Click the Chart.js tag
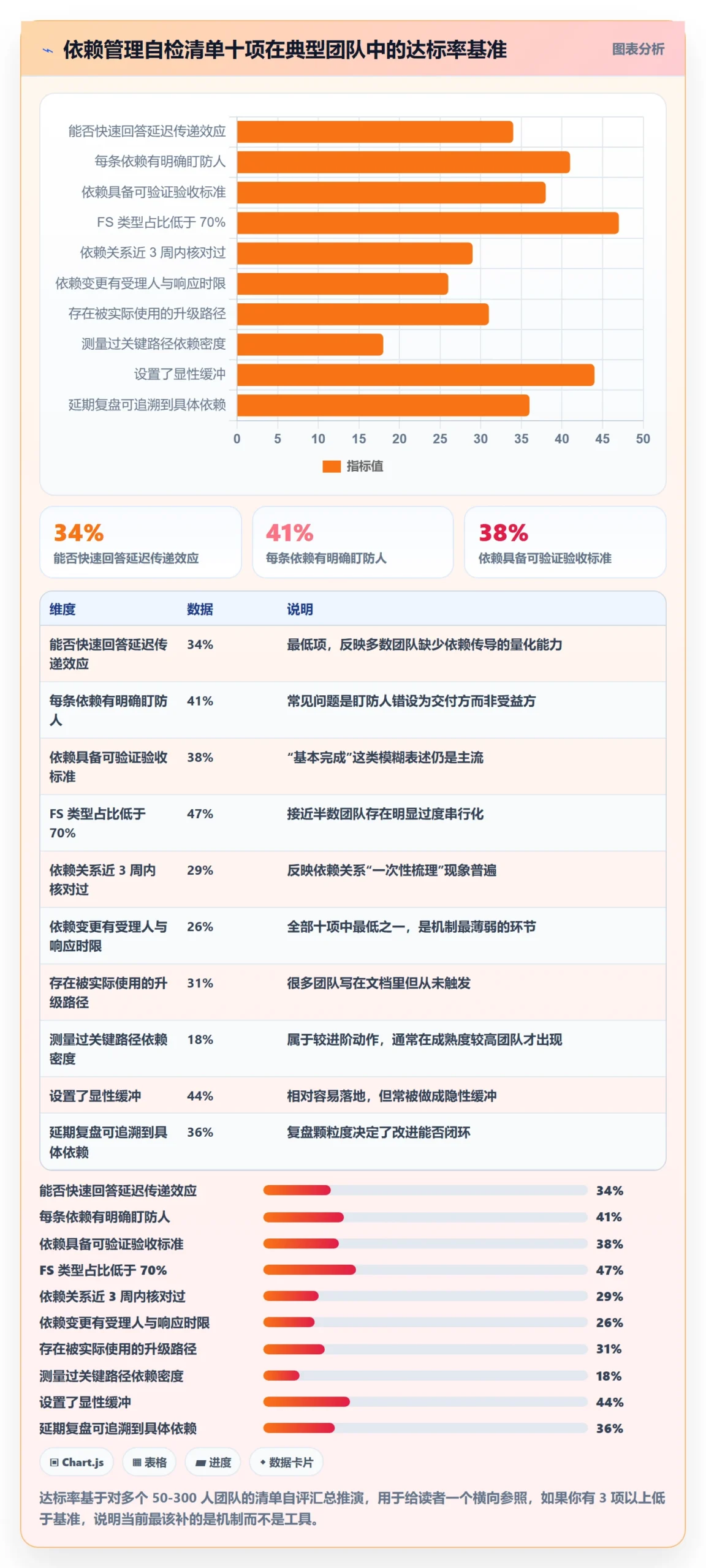The image size is (706, 1568). [77, 1462]
